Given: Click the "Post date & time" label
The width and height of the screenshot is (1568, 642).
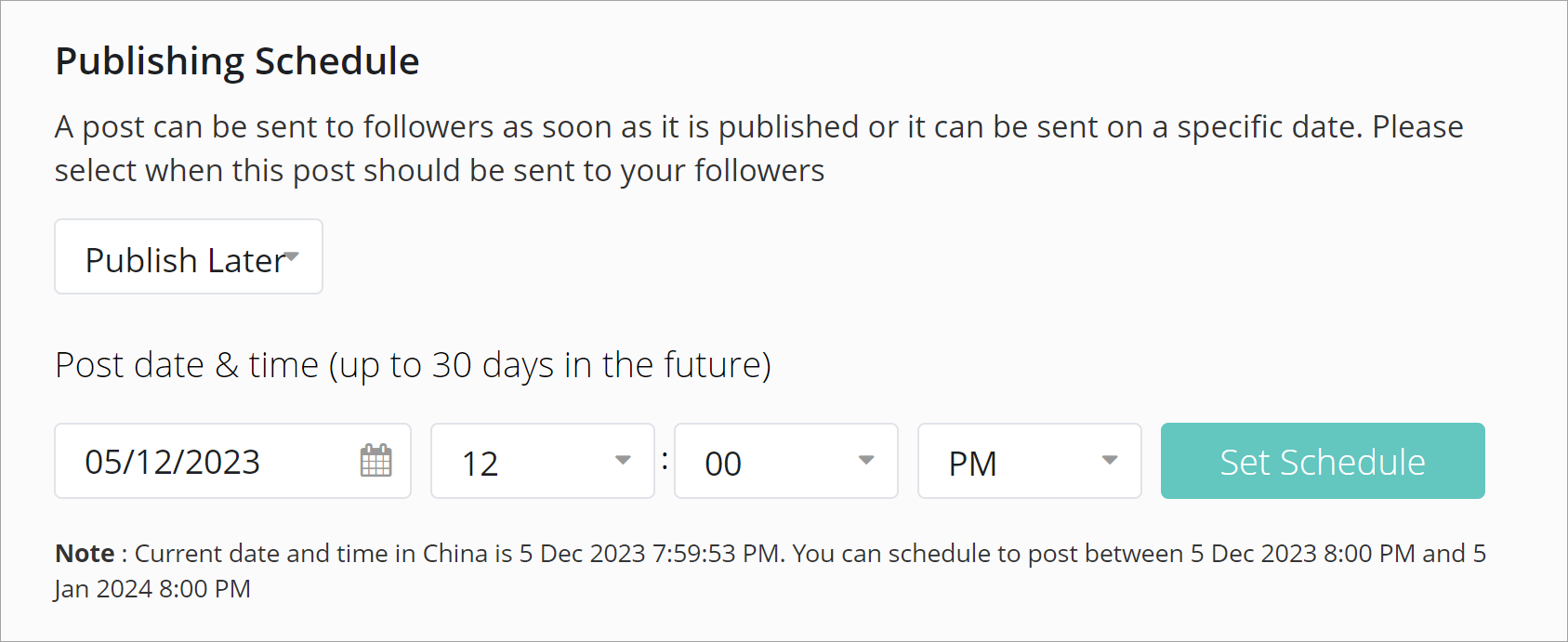Looking at the screenshot, I should click(x=187, y=365).
